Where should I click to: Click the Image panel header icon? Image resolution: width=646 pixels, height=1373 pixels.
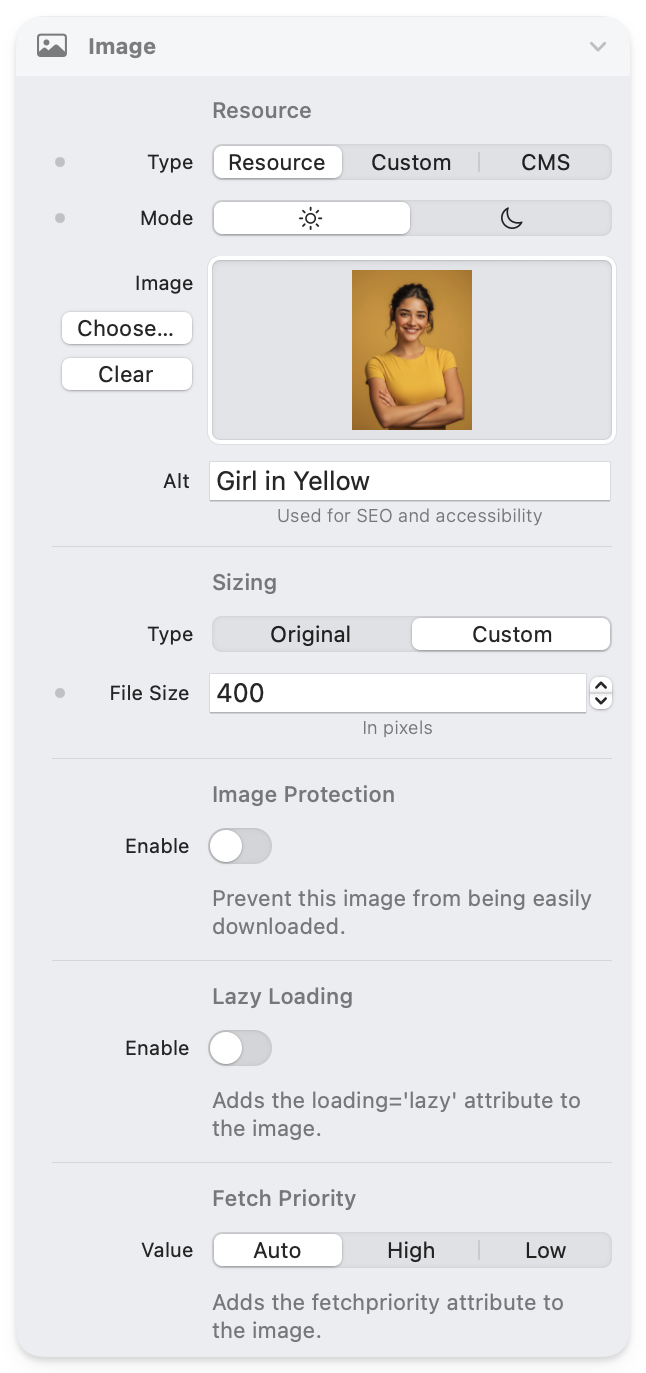pyautogui.click(x=52, y=46)
